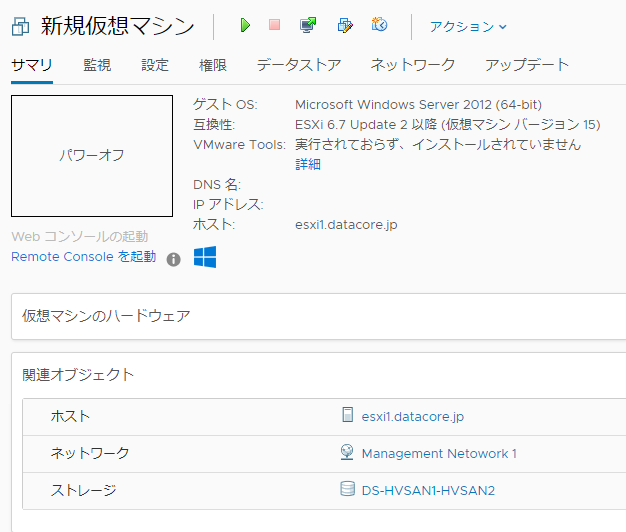The height and width of the screenshot is (532, 626).
Task: Expand the 仮想マシンのハードウェア panel
Action: pyautogui.click(x=319, y=316)
